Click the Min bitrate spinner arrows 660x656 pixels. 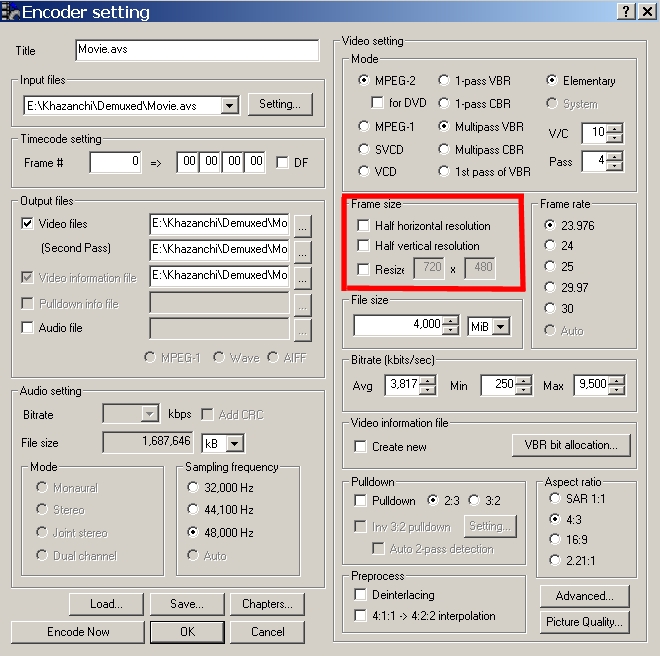tap(523, 385)
